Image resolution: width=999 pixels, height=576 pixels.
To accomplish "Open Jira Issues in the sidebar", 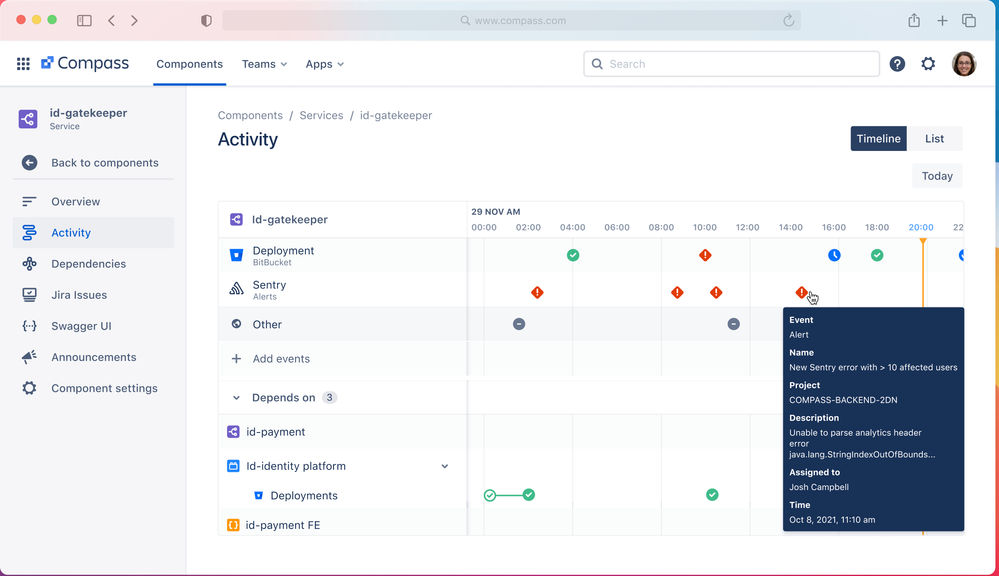I will 93,295.
